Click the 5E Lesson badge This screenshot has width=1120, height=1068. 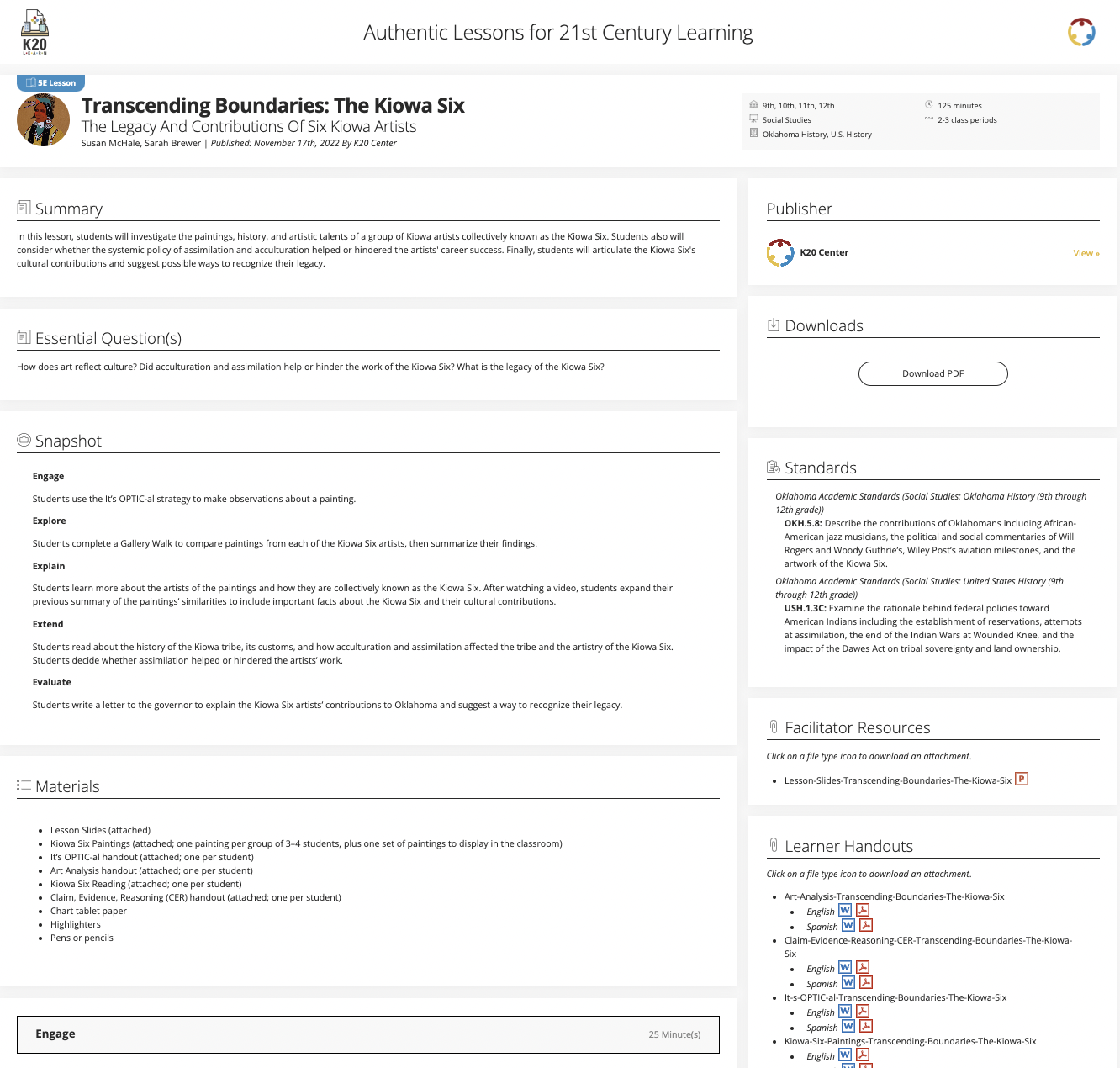[x=50, y=83]
